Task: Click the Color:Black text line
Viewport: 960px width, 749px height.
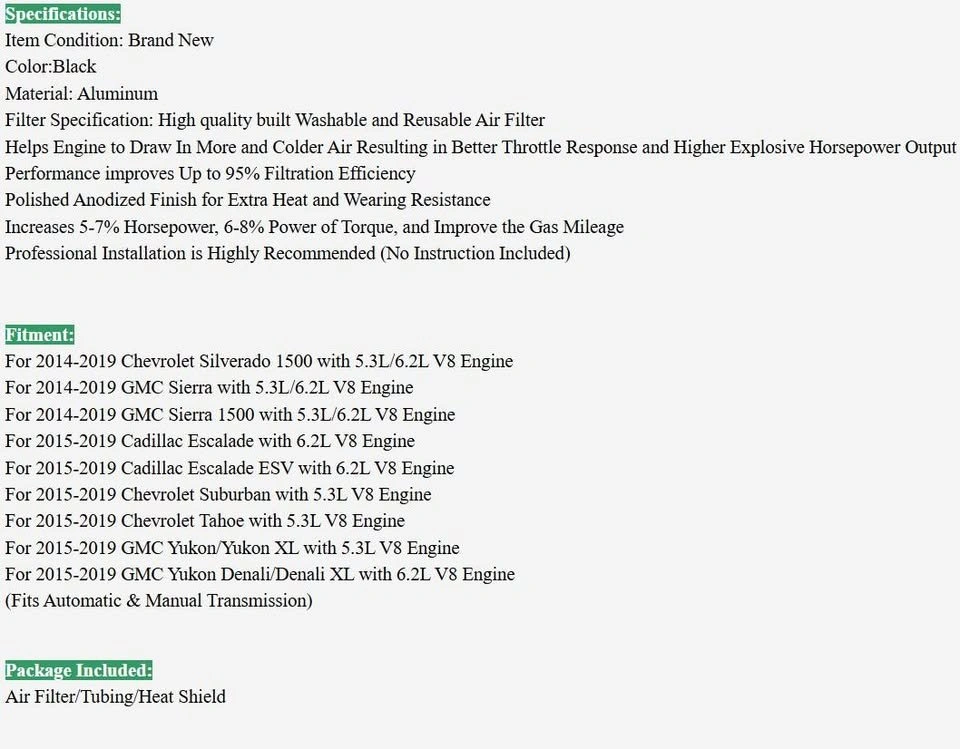Action: pyautogui.click(x=51, y=67)
